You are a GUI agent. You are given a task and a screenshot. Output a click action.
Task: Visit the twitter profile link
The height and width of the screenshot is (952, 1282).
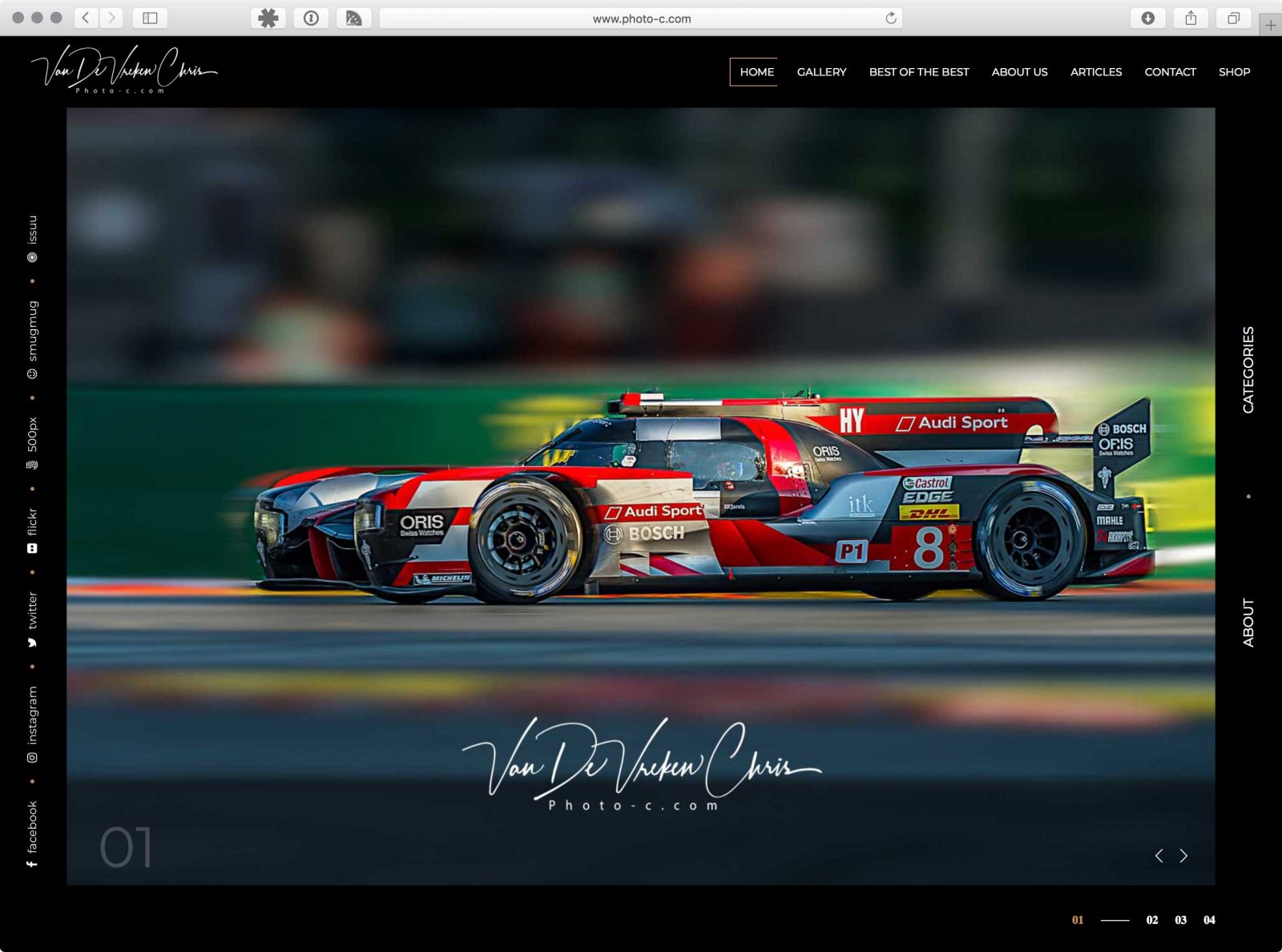32,620
